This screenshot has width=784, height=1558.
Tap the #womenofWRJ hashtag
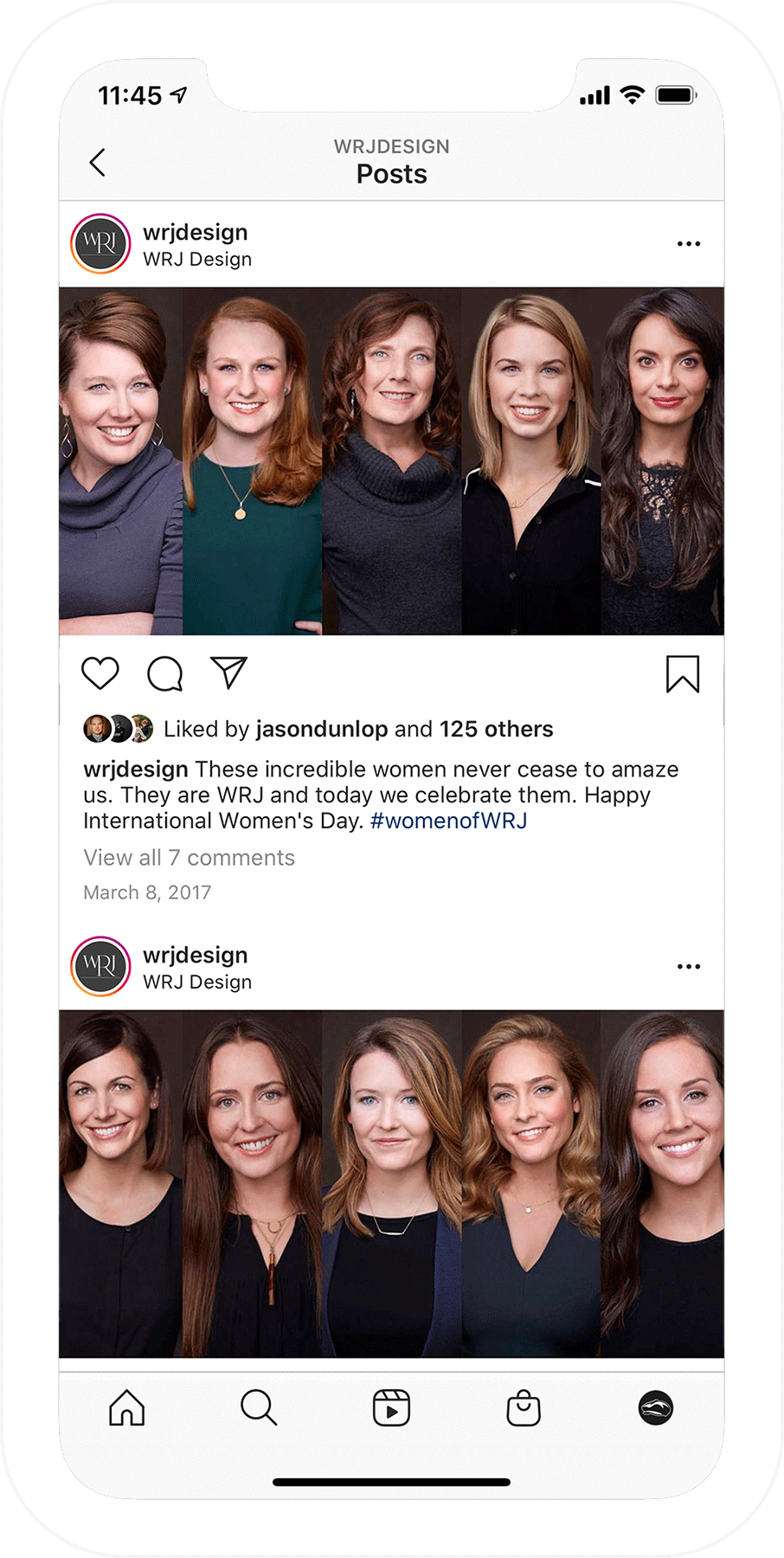pos(448,821)
